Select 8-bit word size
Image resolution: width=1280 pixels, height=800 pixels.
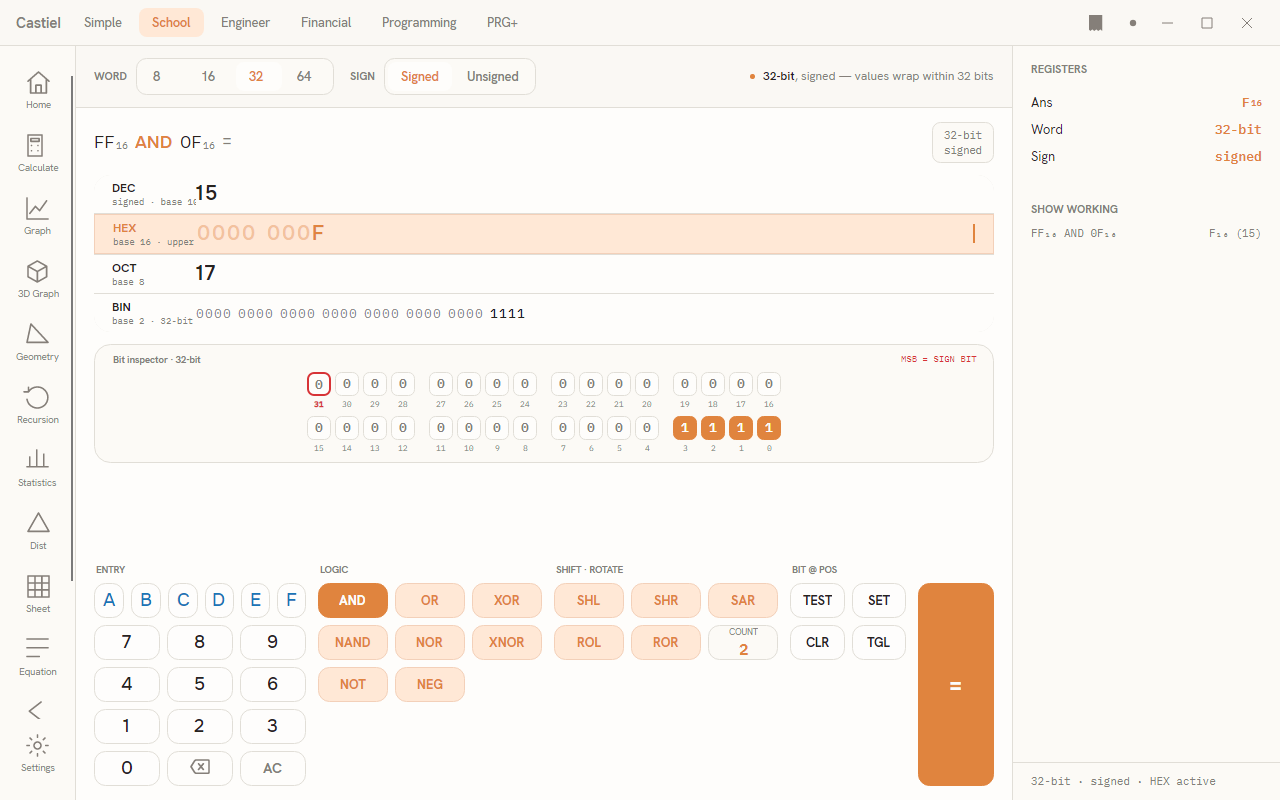click(x=157, y=76)
